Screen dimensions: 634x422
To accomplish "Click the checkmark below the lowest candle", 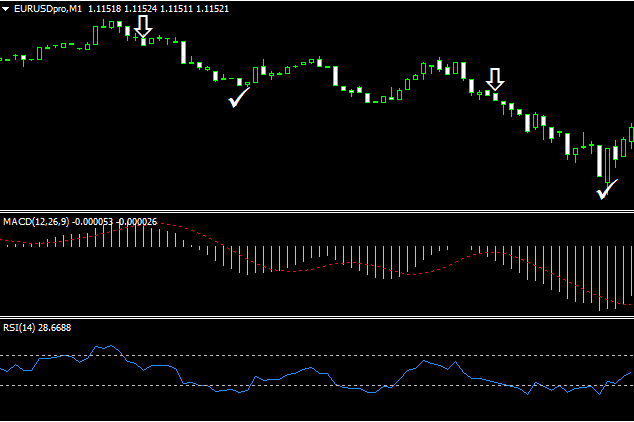I will (606, 189).
